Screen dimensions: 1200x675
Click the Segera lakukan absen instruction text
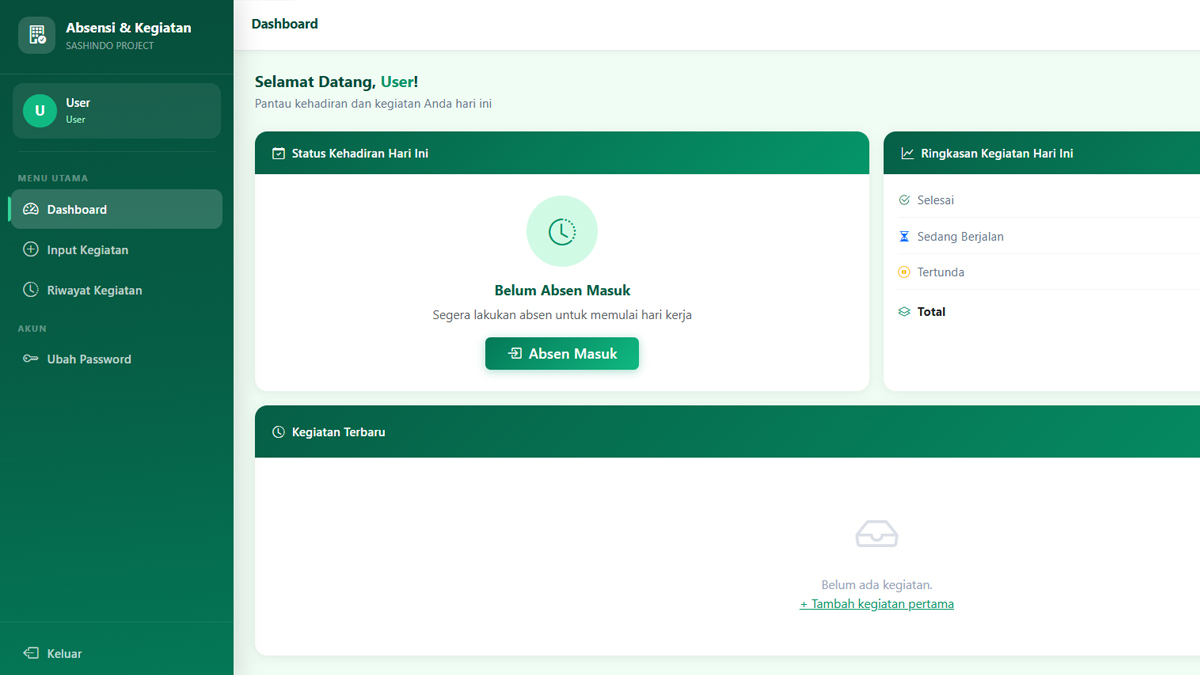point(562,315)
